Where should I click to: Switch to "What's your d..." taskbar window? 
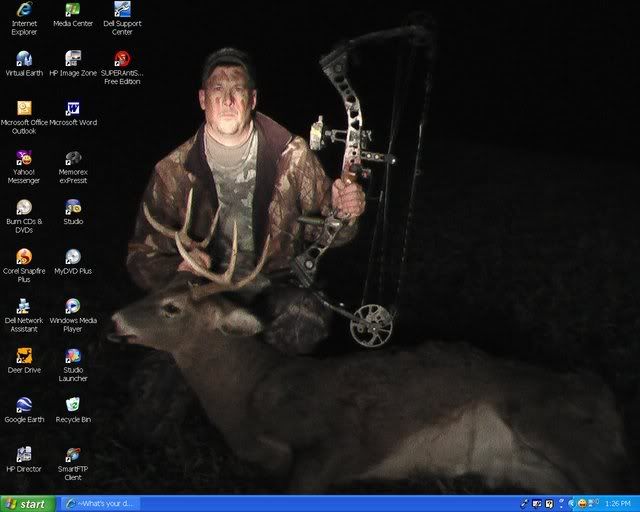[x=100, y=504]
